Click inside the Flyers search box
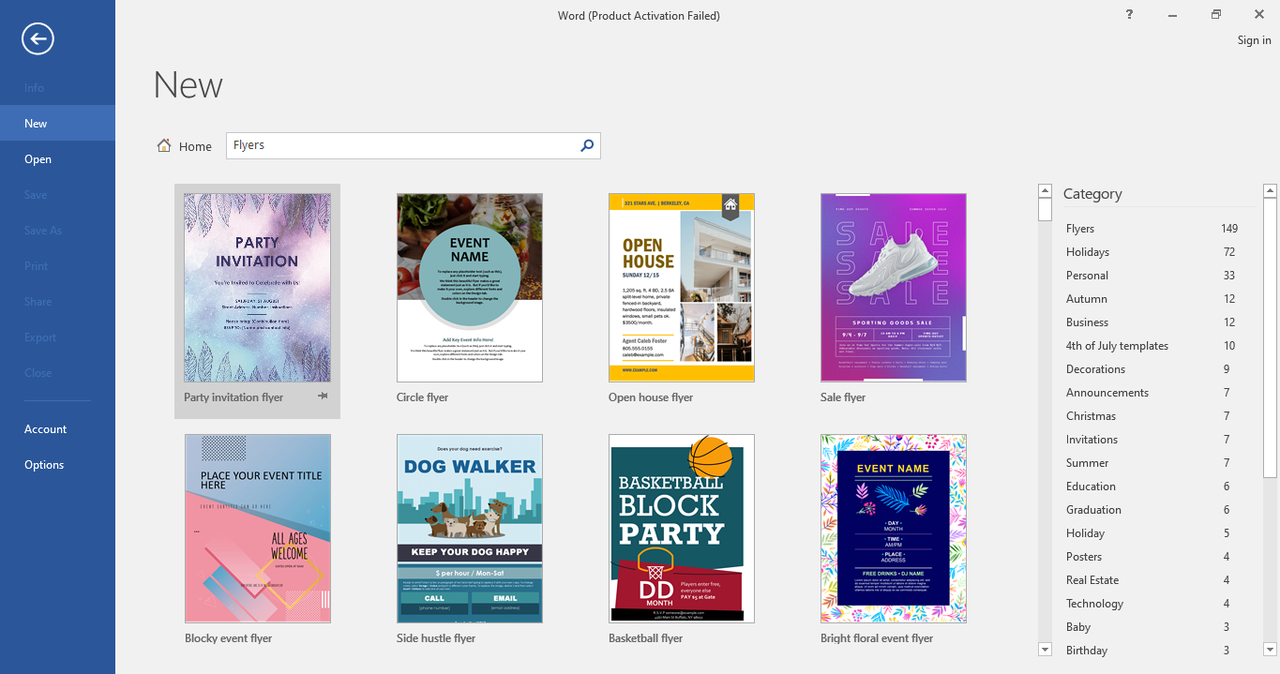Image resolution: width=1280 pixels, height=674 pixels. [x=402, y=146]
